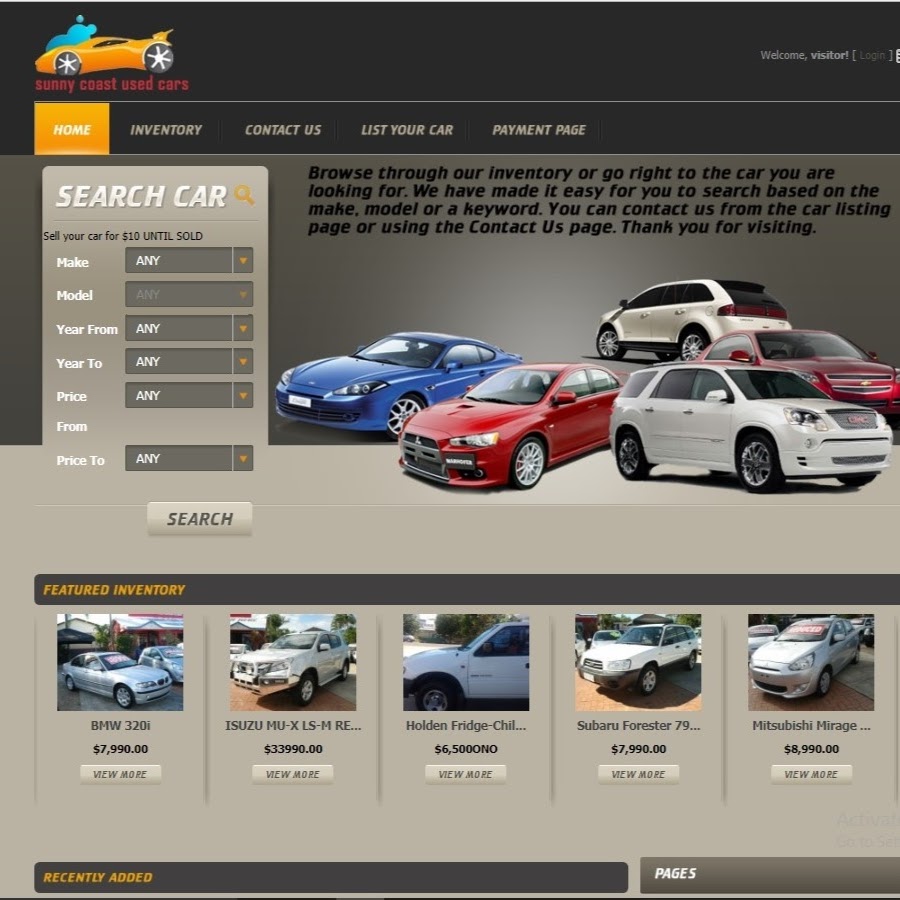Screen dimensions: 900x900
Task: Open the Payment Page menu item
Action: point(539,130)
